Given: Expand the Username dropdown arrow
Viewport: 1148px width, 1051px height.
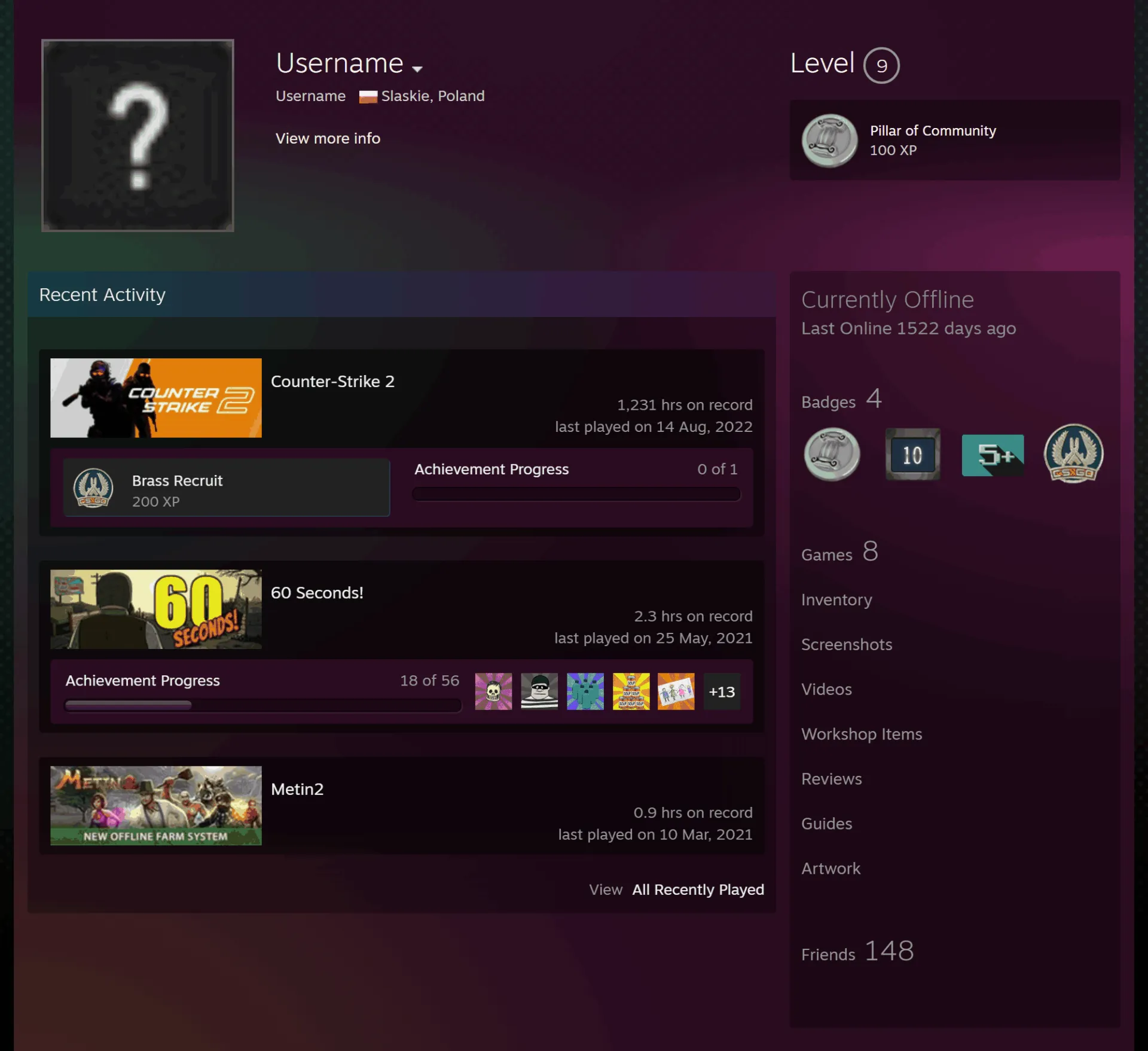Looking at the screenshot, I should point(417,69).
